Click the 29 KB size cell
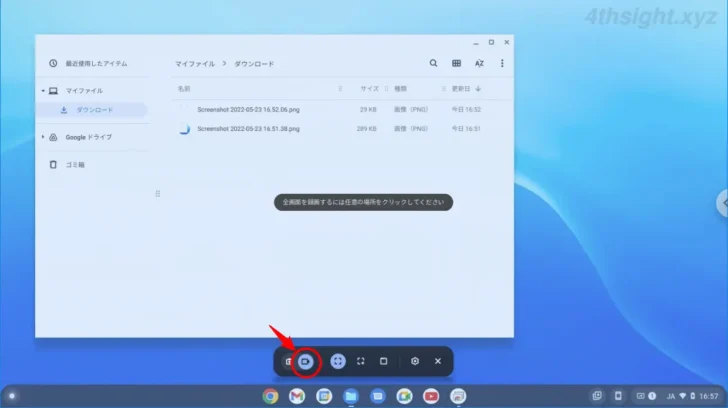728x408 pixels. (x=368, y=110)
